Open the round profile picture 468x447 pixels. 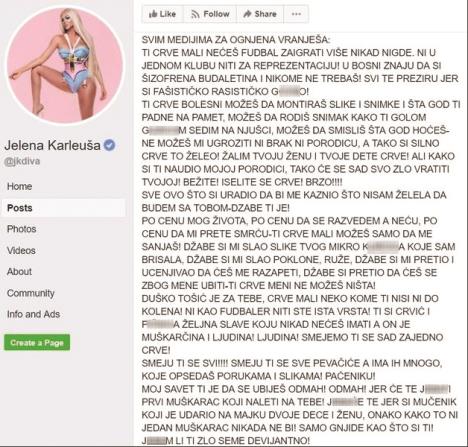pyautogui.click(x=65, y=65)
